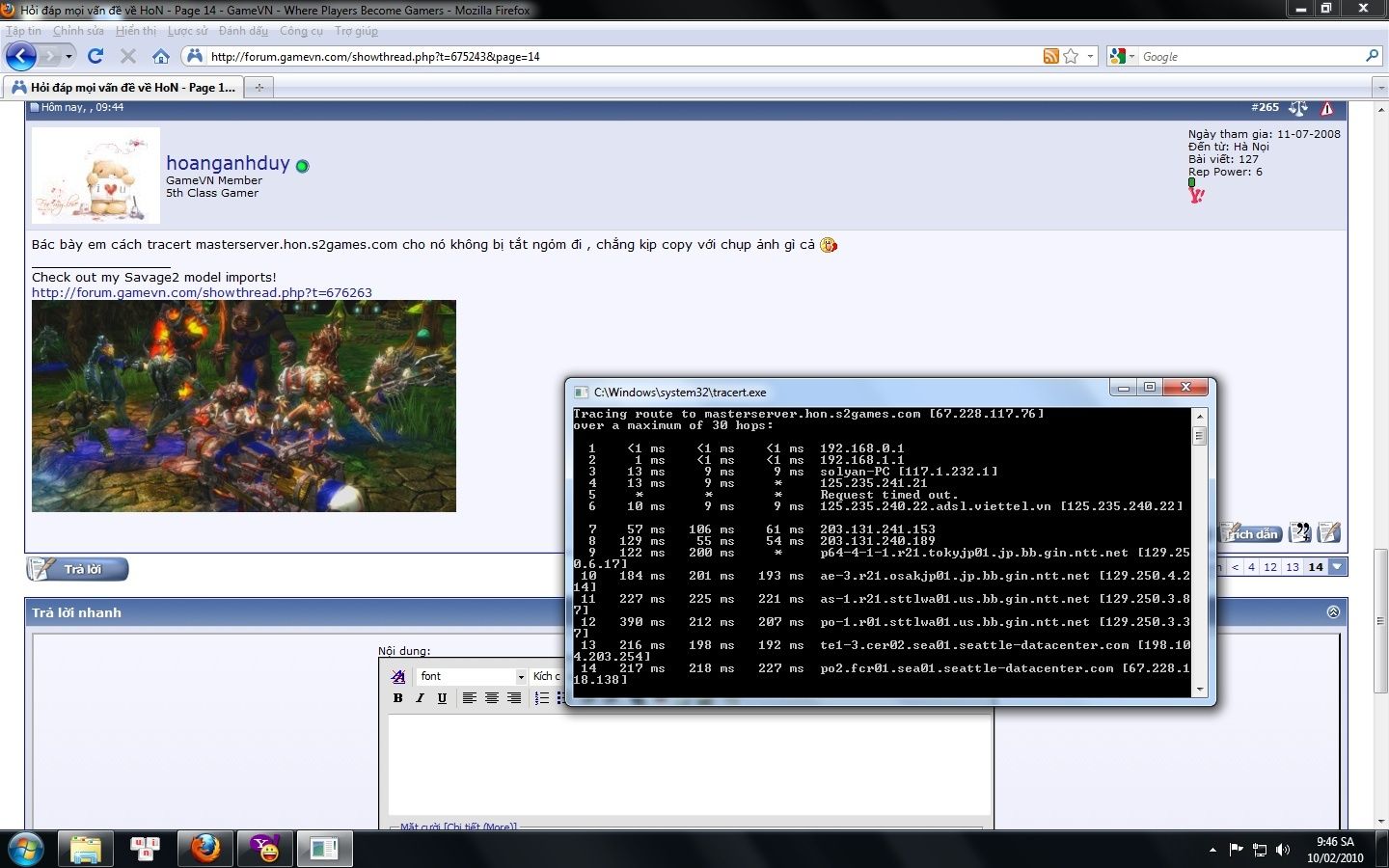Screen dimensions: 1389x868
Task: Click the Trích dẫn quote button
Action: point(1251,532)
